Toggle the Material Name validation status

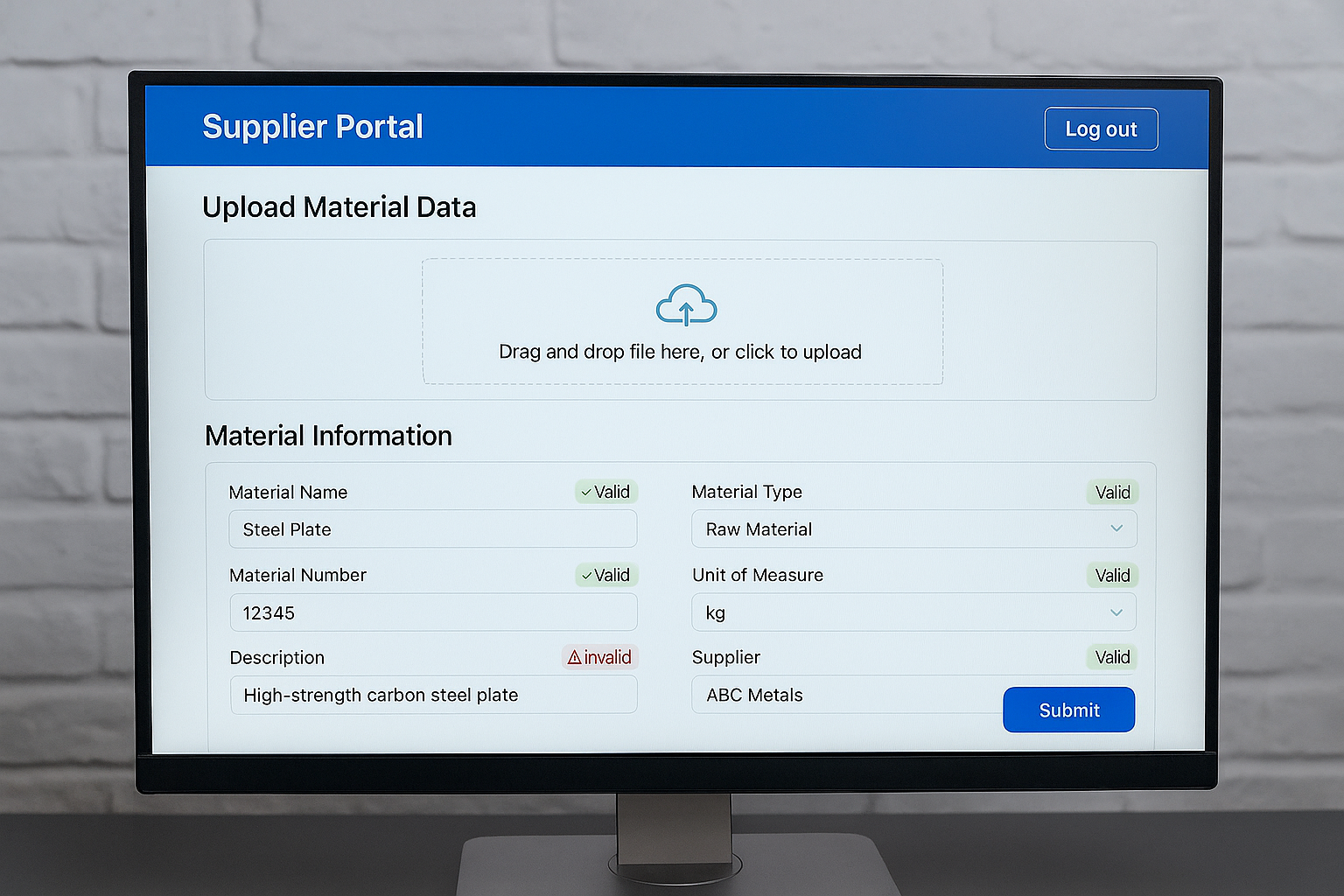pyautogui.click(x=605, y=492)
